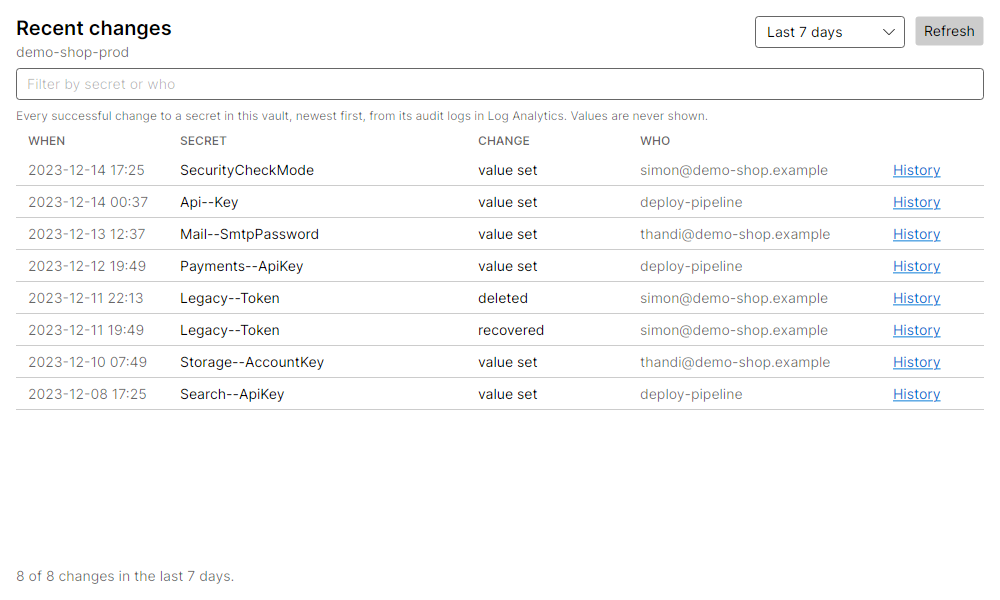Click the 'deleted' change value
1000x600 pixels.
[x=503, y=298]
